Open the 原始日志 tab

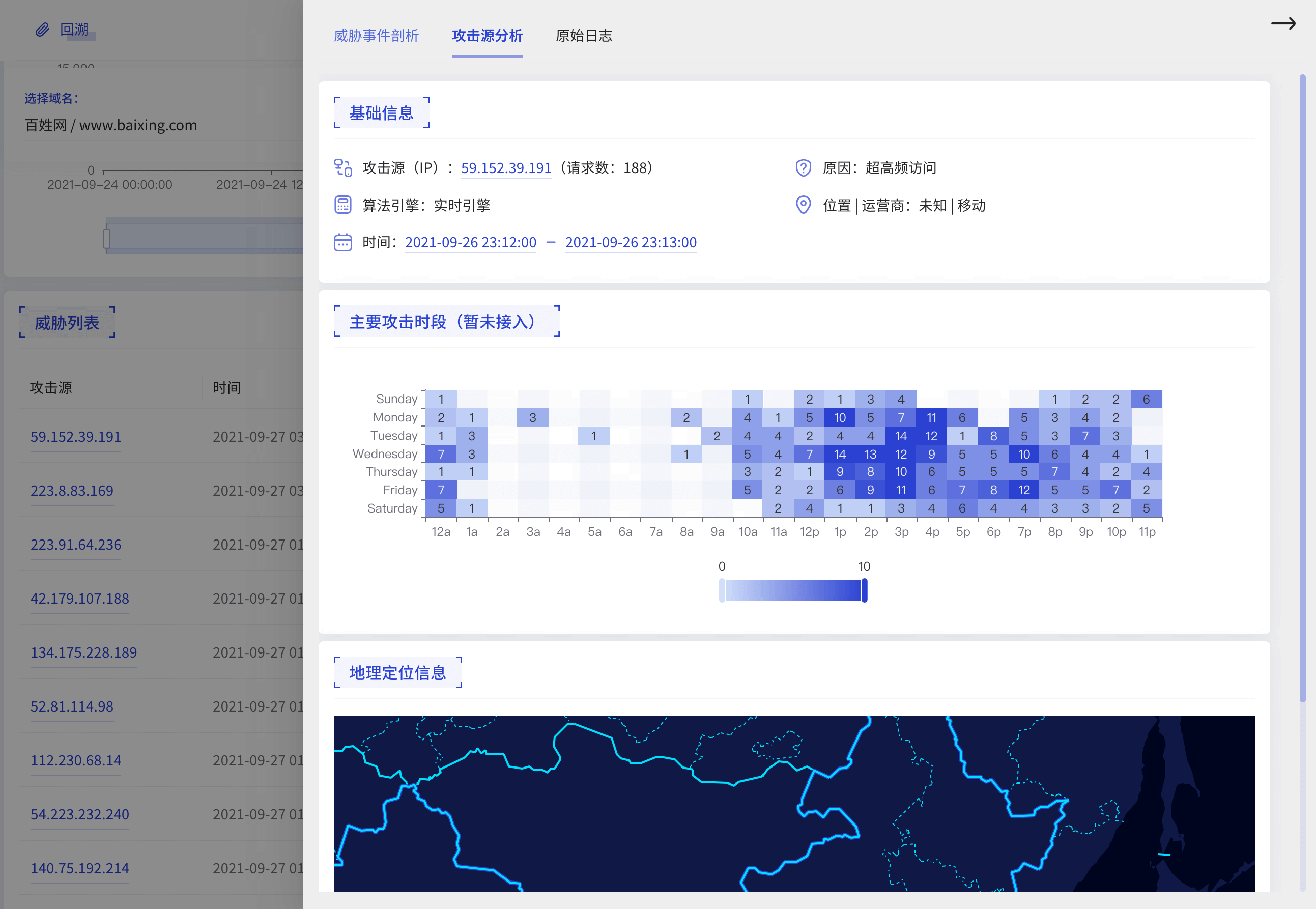pyautogui.click(x=584, y=35)
